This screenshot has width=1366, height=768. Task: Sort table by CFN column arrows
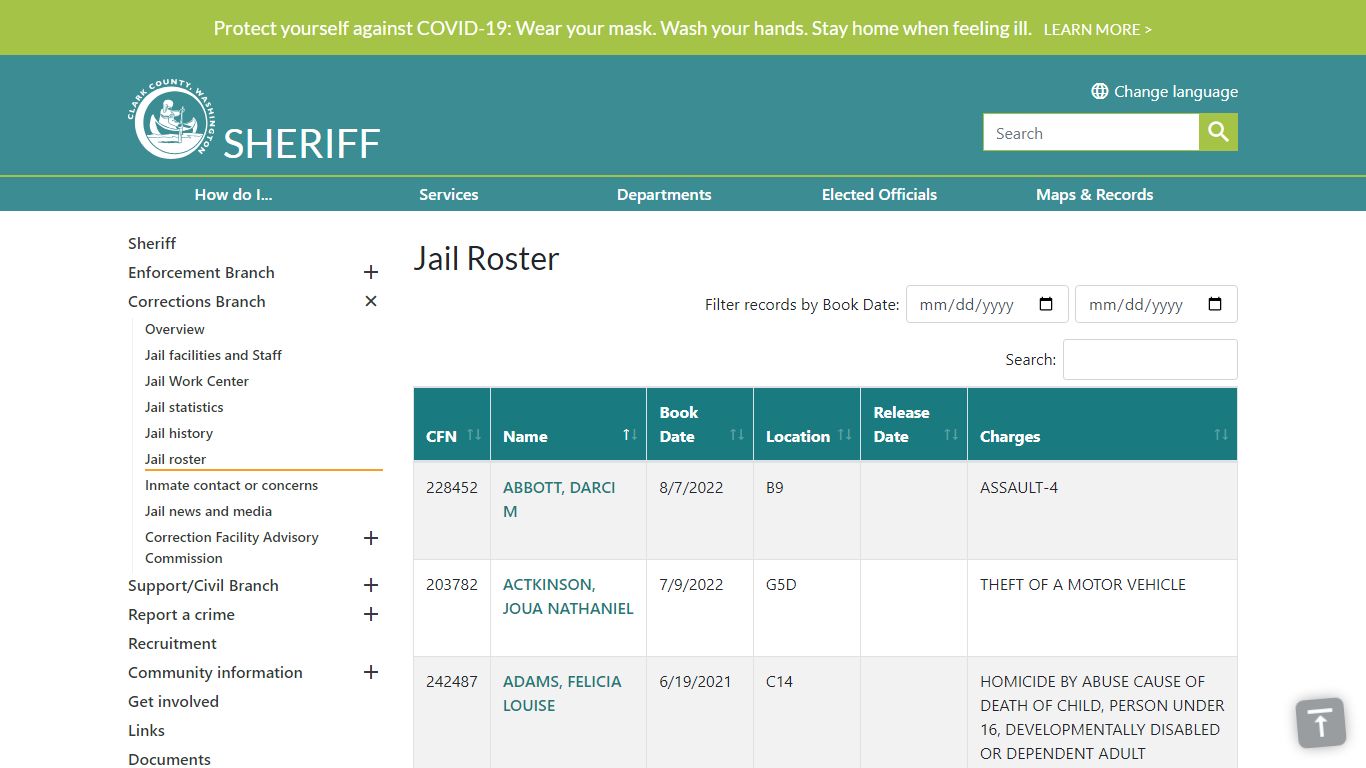[x=474, y=435]
